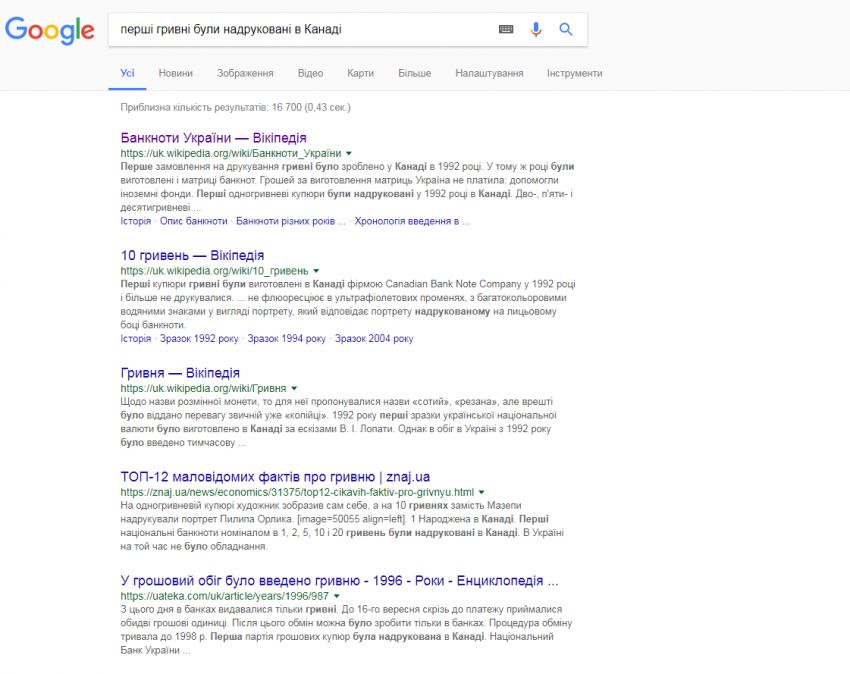This screenshot has width=850, height=674.
Task: Click snippet starting На одногривневій купюрі
Action: (342, 526)
